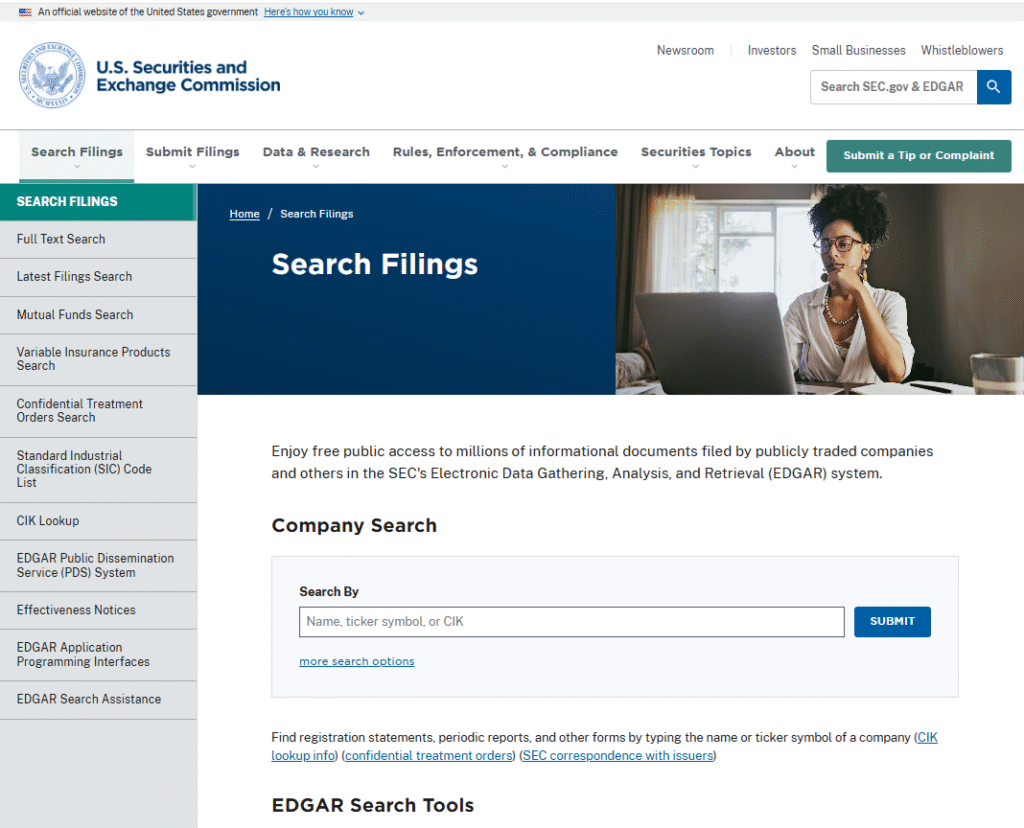Expand the Data & Research menu
Screen dimensions: 1024x828
[x=316, y=156]
